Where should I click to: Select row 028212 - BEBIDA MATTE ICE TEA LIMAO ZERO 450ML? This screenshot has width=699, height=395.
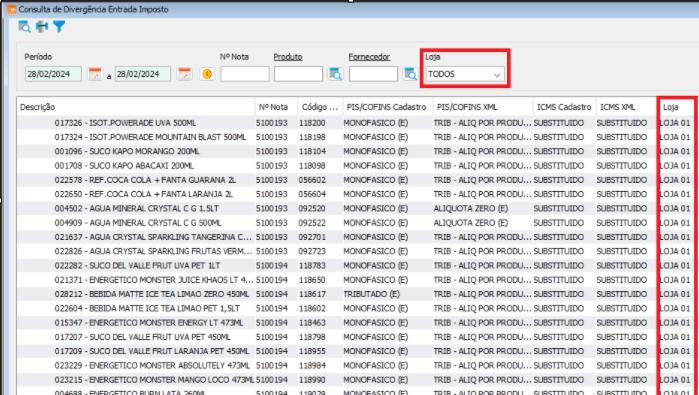(x=356, y=294)
